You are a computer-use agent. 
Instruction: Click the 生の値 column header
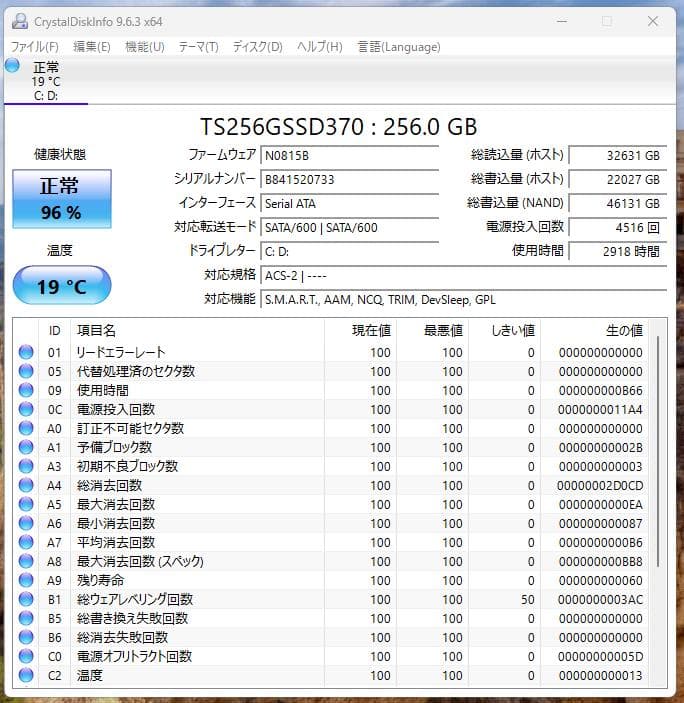(x=594, y=331)
